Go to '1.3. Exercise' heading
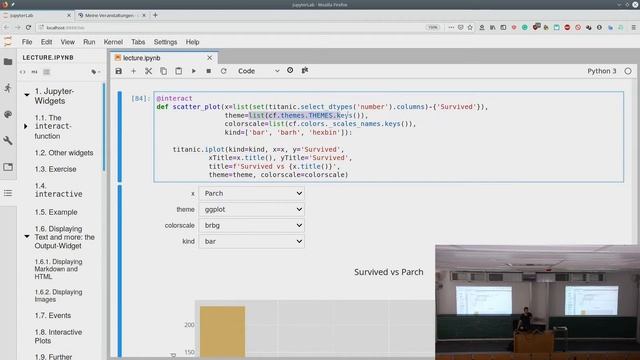The image size is (640, 360). point(55,169)
